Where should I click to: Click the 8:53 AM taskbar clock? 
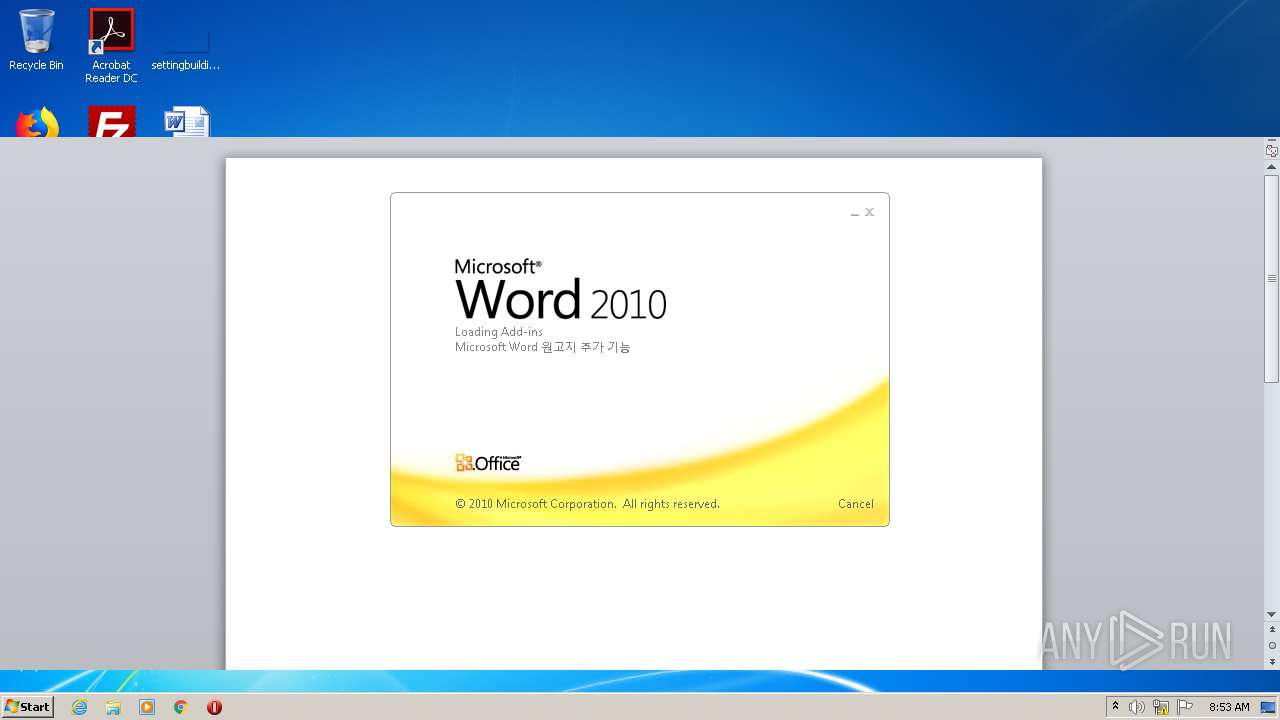(x=1229, y=707)
